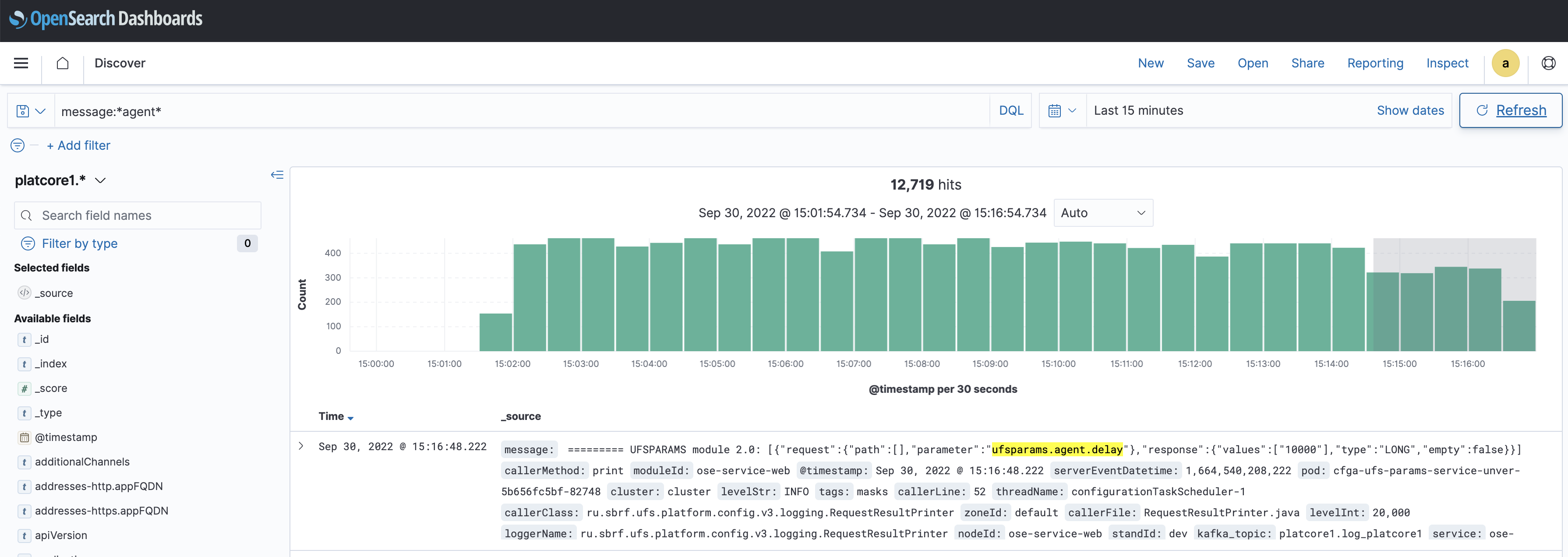
Task: Open the Reporting menu
Action: tap(1375, 63)
